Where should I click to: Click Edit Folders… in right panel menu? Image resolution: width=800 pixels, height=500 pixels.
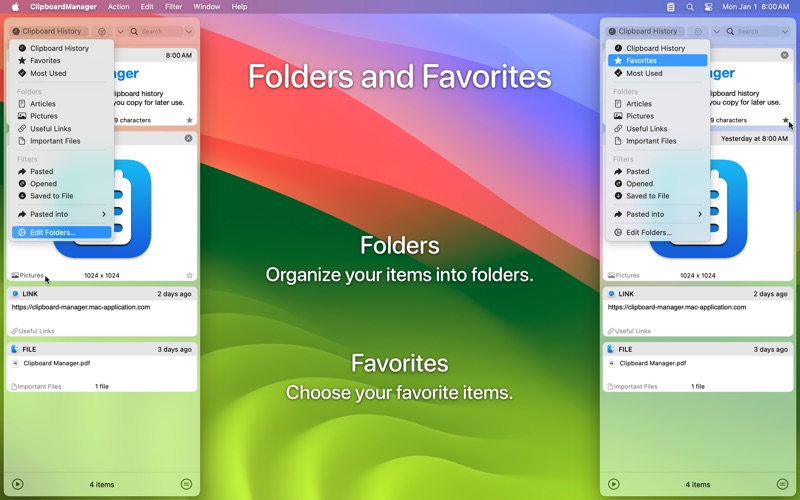click(658, 232)
